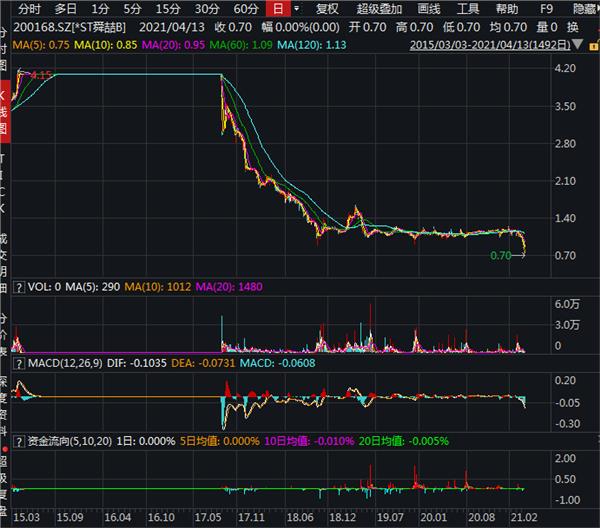Screen dimensions: 600x528
Task: Open the 帮助 help menu
Action: click(x=507, y=8)
